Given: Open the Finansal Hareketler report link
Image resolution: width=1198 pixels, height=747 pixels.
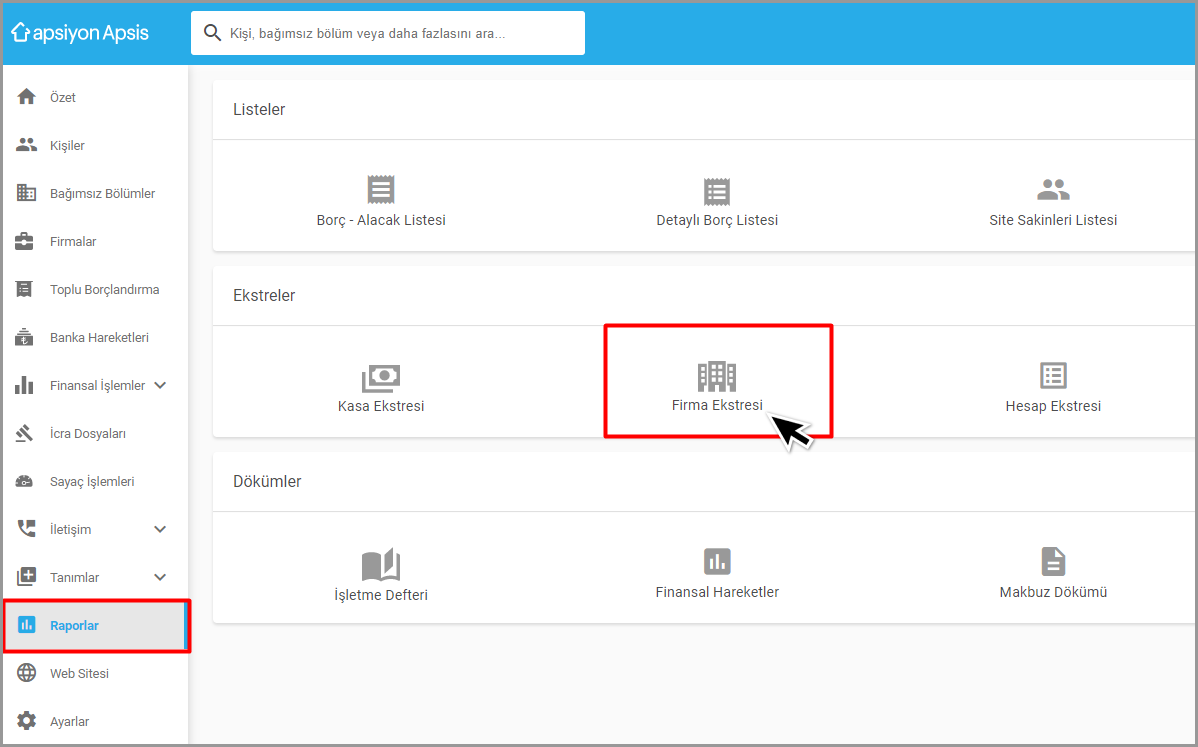Looking at the screenshot, I should click(717, 592).
